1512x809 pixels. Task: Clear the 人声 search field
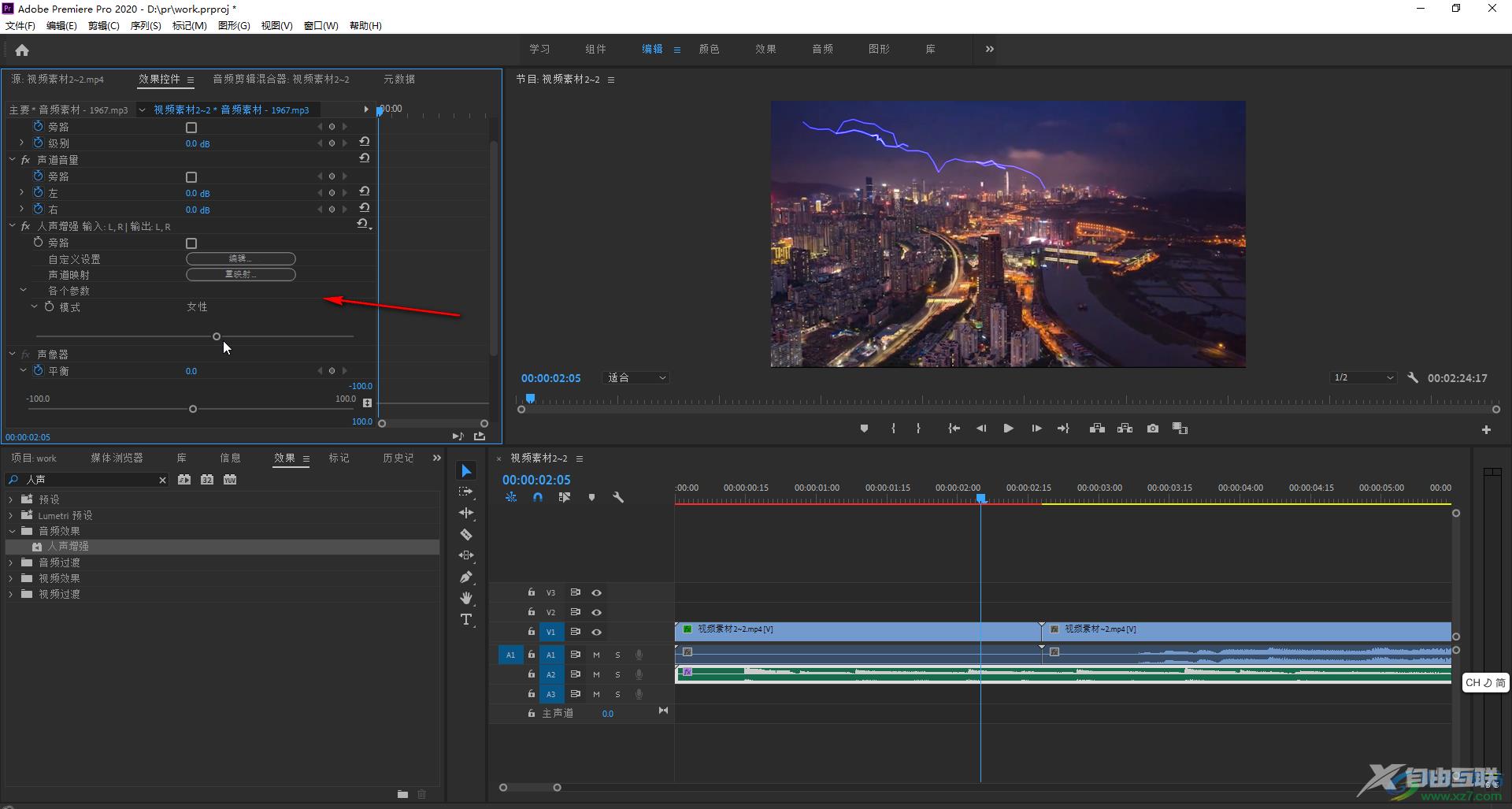point(162,480)
